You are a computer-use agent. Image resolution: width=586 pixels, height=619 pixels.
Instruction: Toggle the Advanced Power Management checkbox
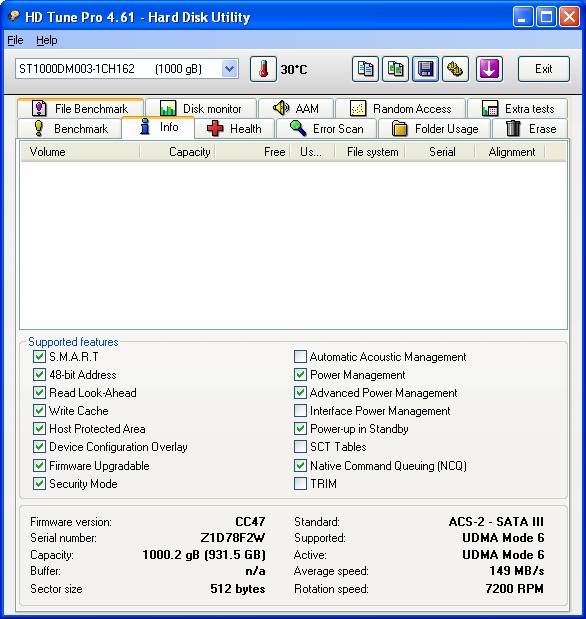[x=300, y=392]
